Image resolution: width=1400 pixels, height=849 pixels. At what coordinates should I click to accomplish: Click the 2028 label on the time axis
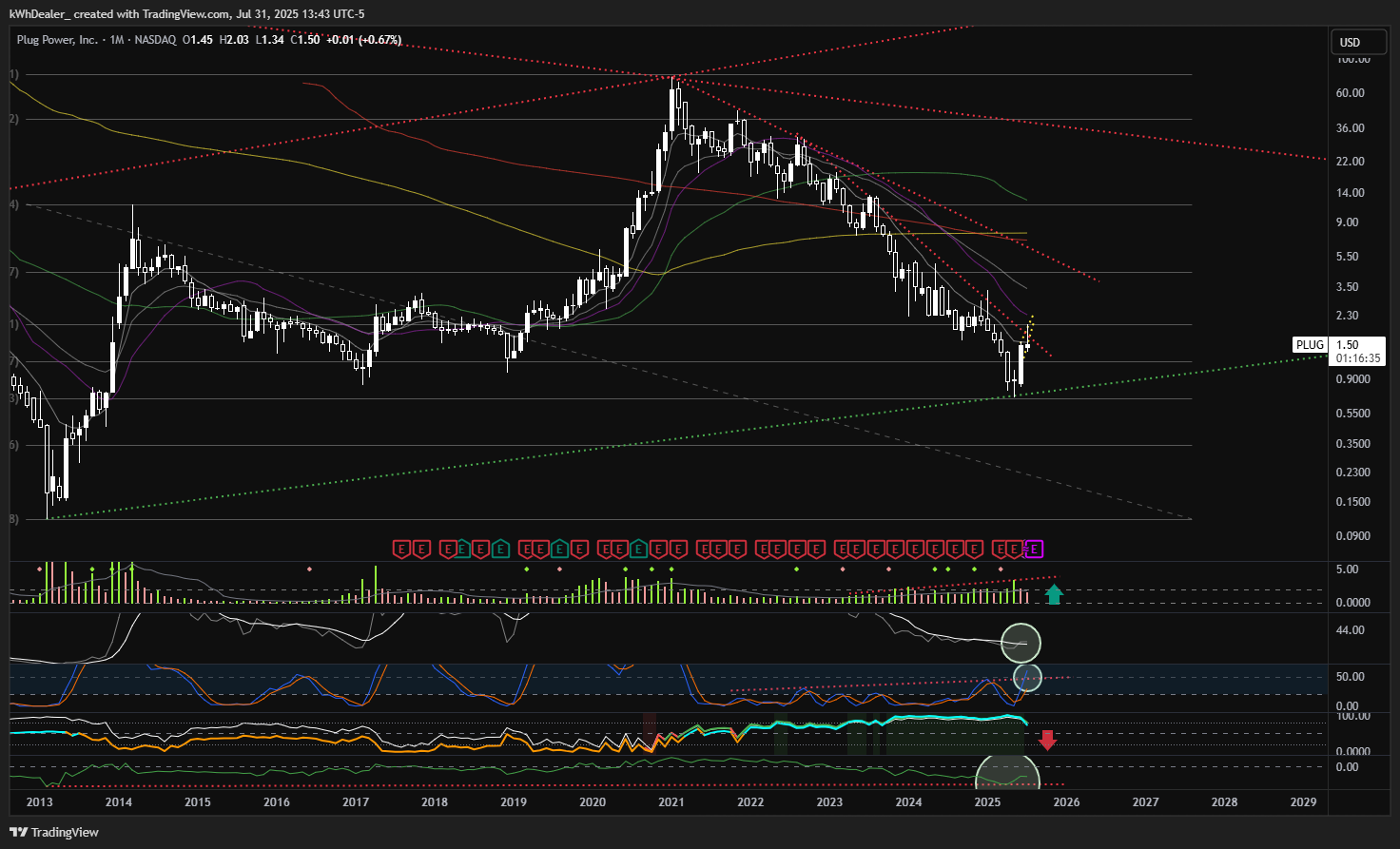pyautogui.click(x=1224, y=802)
